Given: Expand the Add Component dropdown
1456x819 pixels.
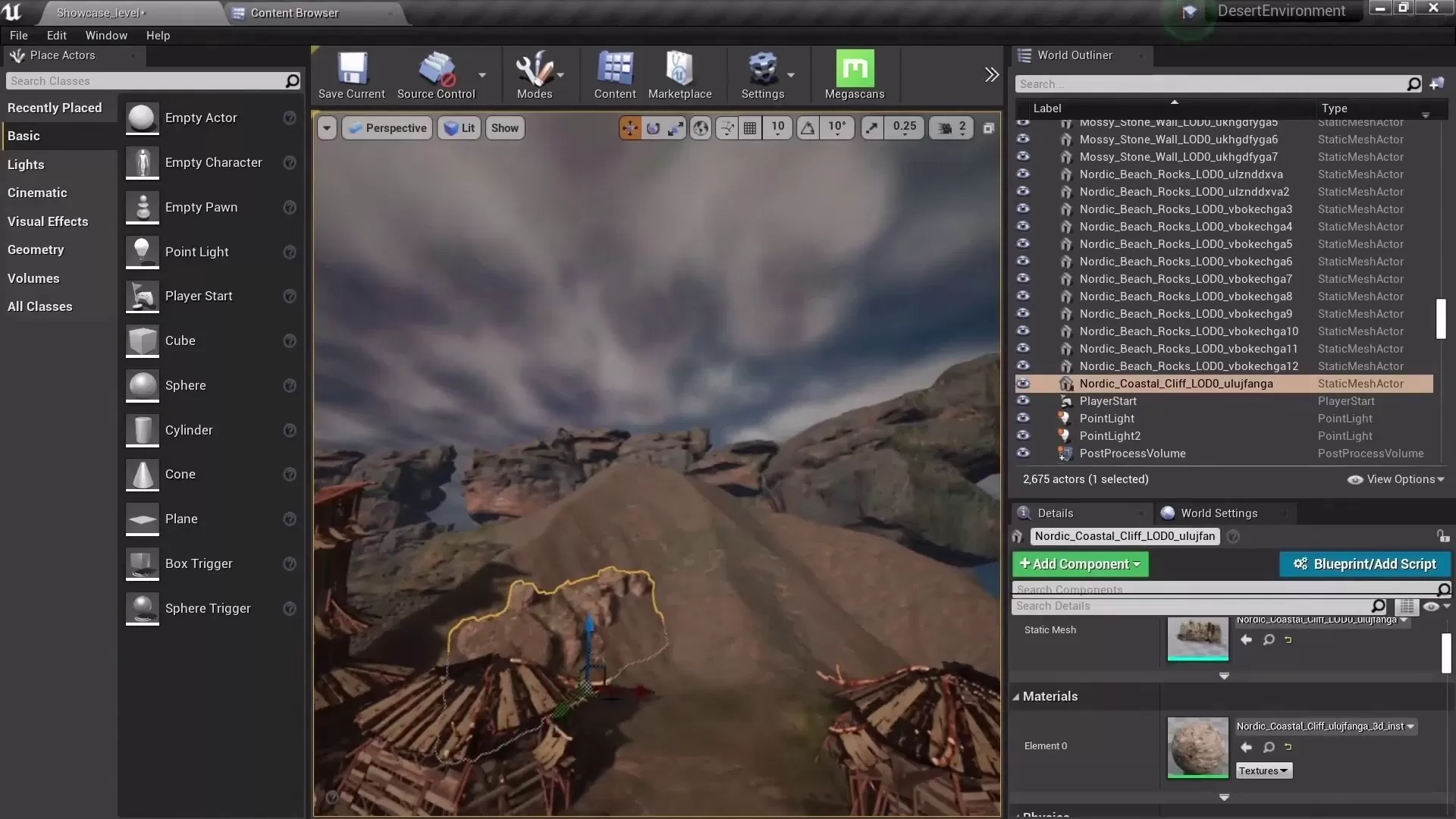Looking at the screenshot, I should (x=1079, y=563).
